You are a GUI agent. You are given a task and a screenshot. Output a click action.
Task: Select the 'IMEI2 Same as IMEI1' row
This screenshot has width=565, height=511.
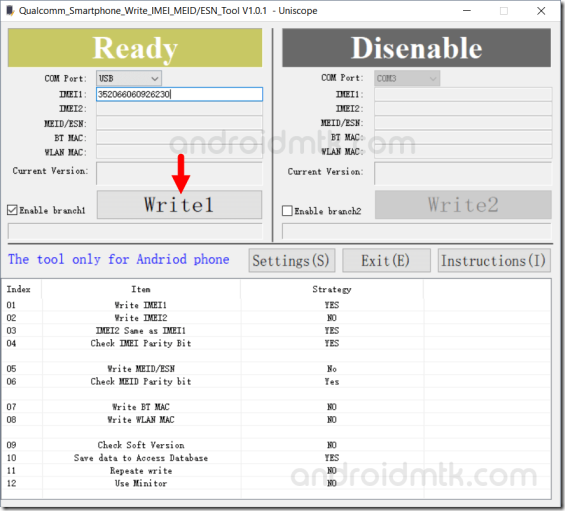coord(276,330)
